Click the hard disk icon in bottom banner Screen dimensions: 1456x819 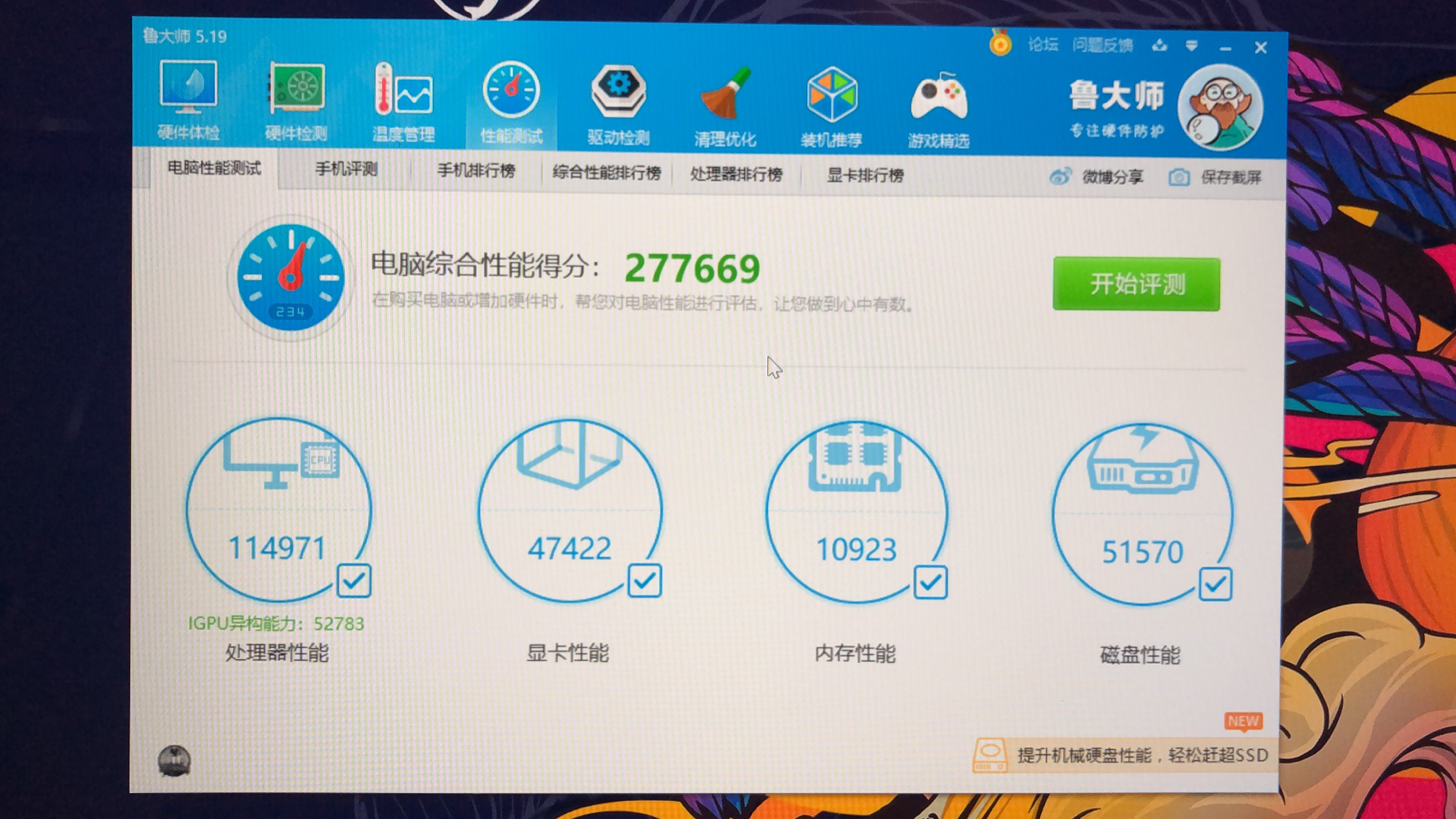tap(989, 755)
